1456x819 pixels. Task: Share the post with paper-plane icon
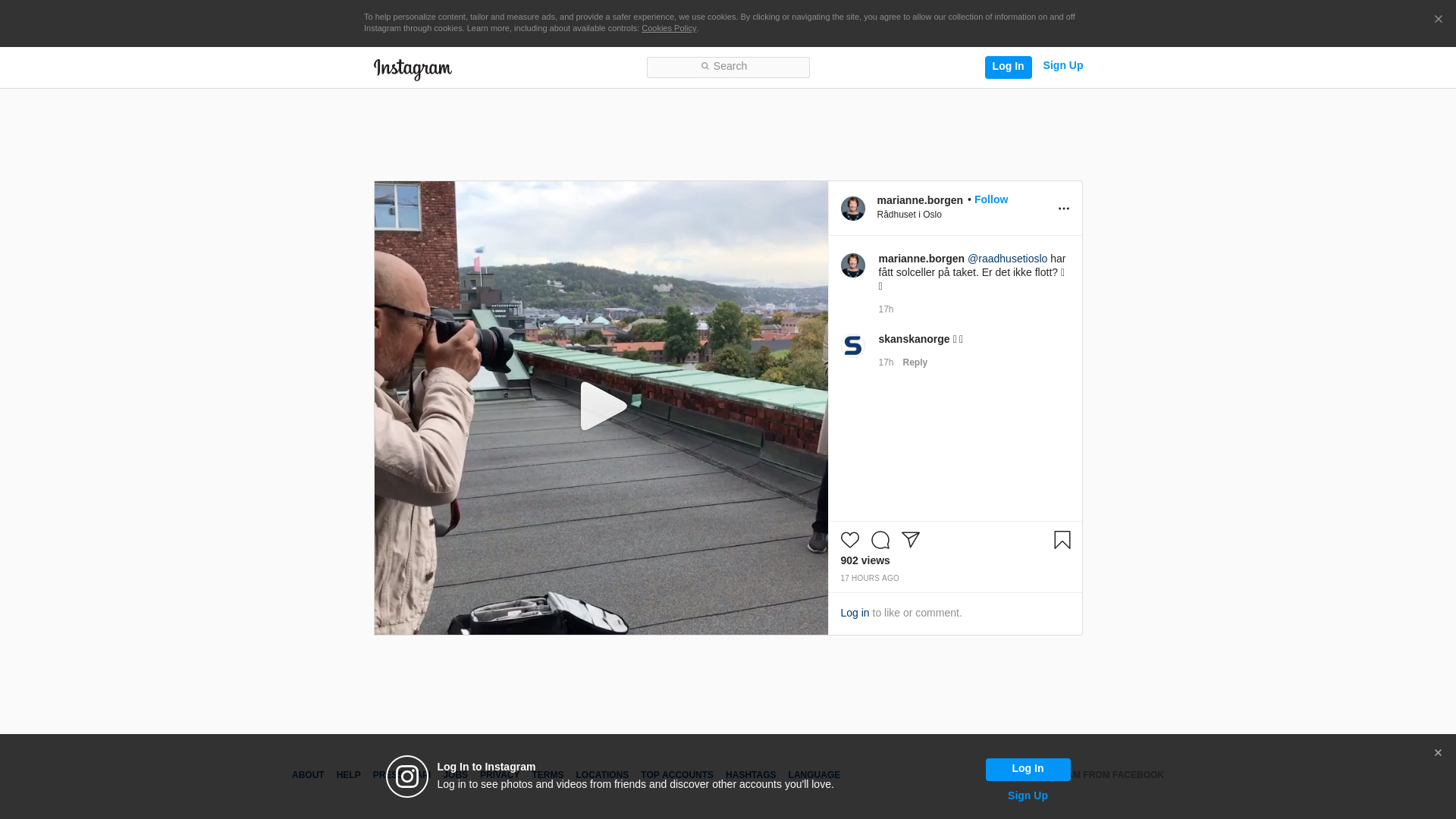tap(910, 540)
